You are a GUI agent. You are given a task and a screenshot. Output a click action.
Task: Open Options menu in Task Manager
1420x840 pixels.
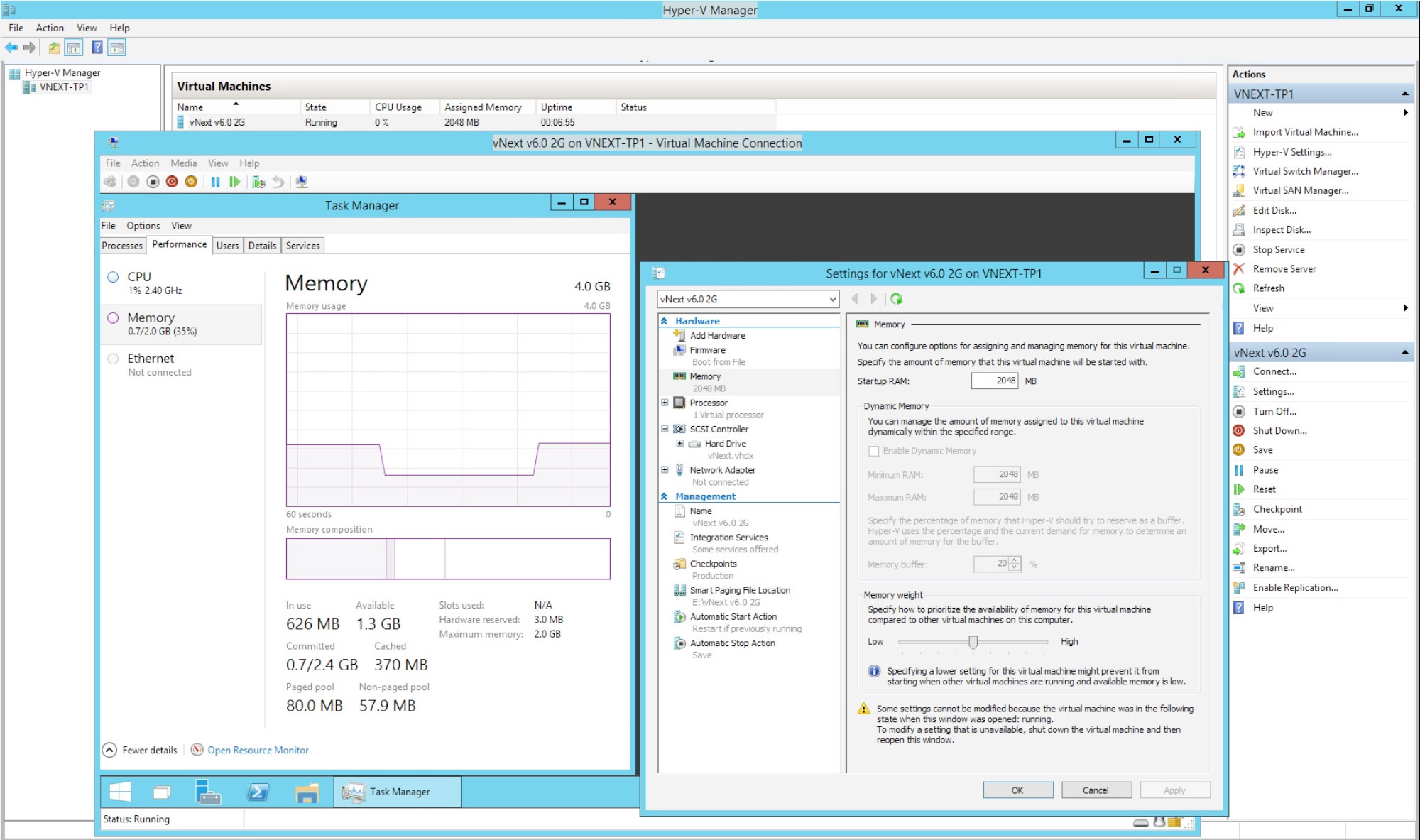click(x=143, y=226)
